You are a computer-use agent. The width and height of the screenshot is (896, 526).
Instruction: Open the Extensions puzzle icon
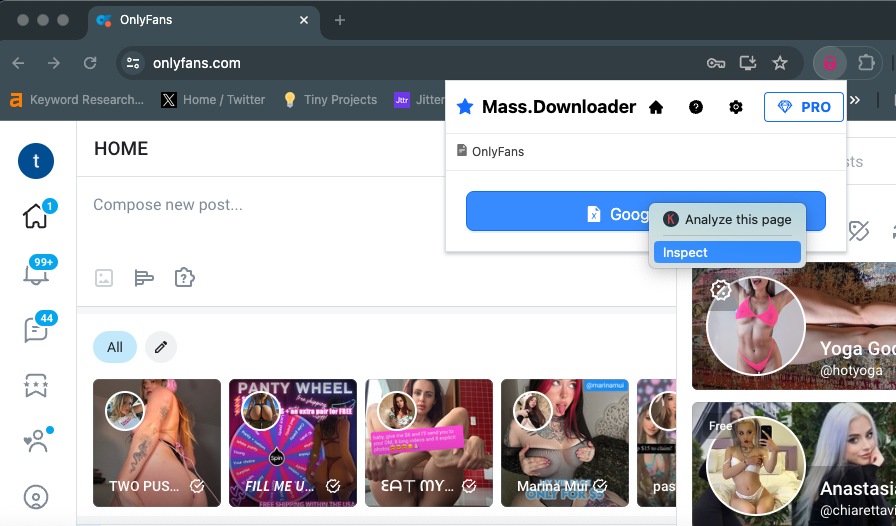coord(866,62)
